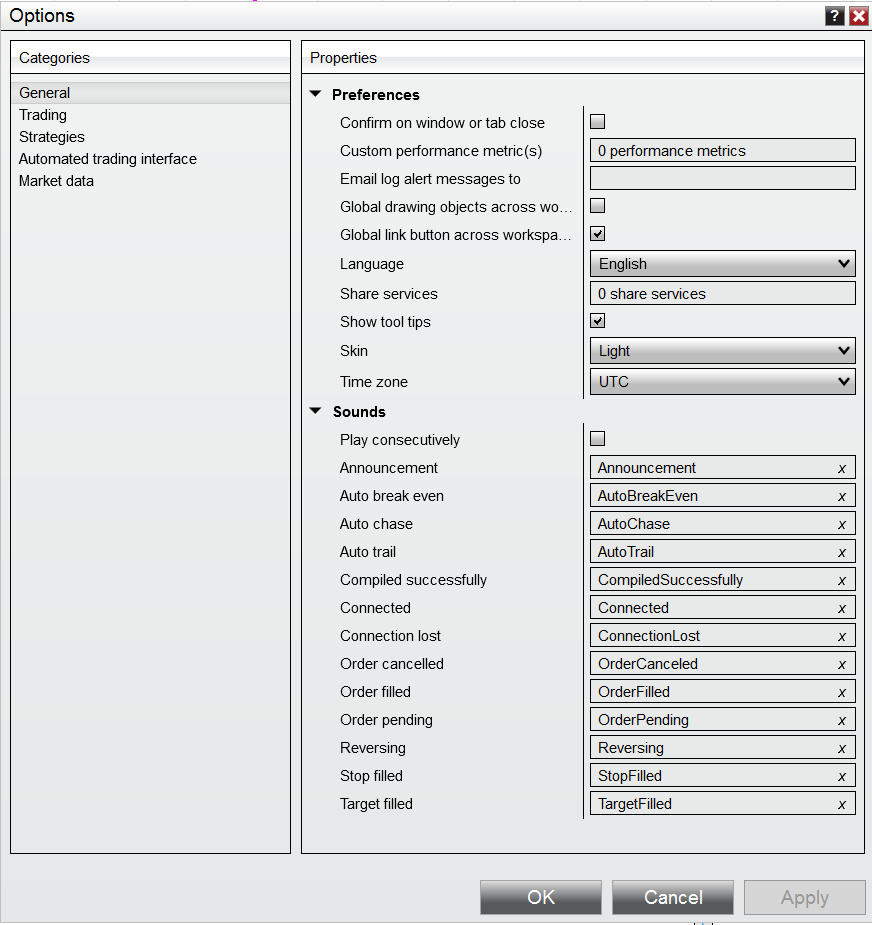The image size is (872, 925).
Task: Click the OK button
Action: [541, 897]
